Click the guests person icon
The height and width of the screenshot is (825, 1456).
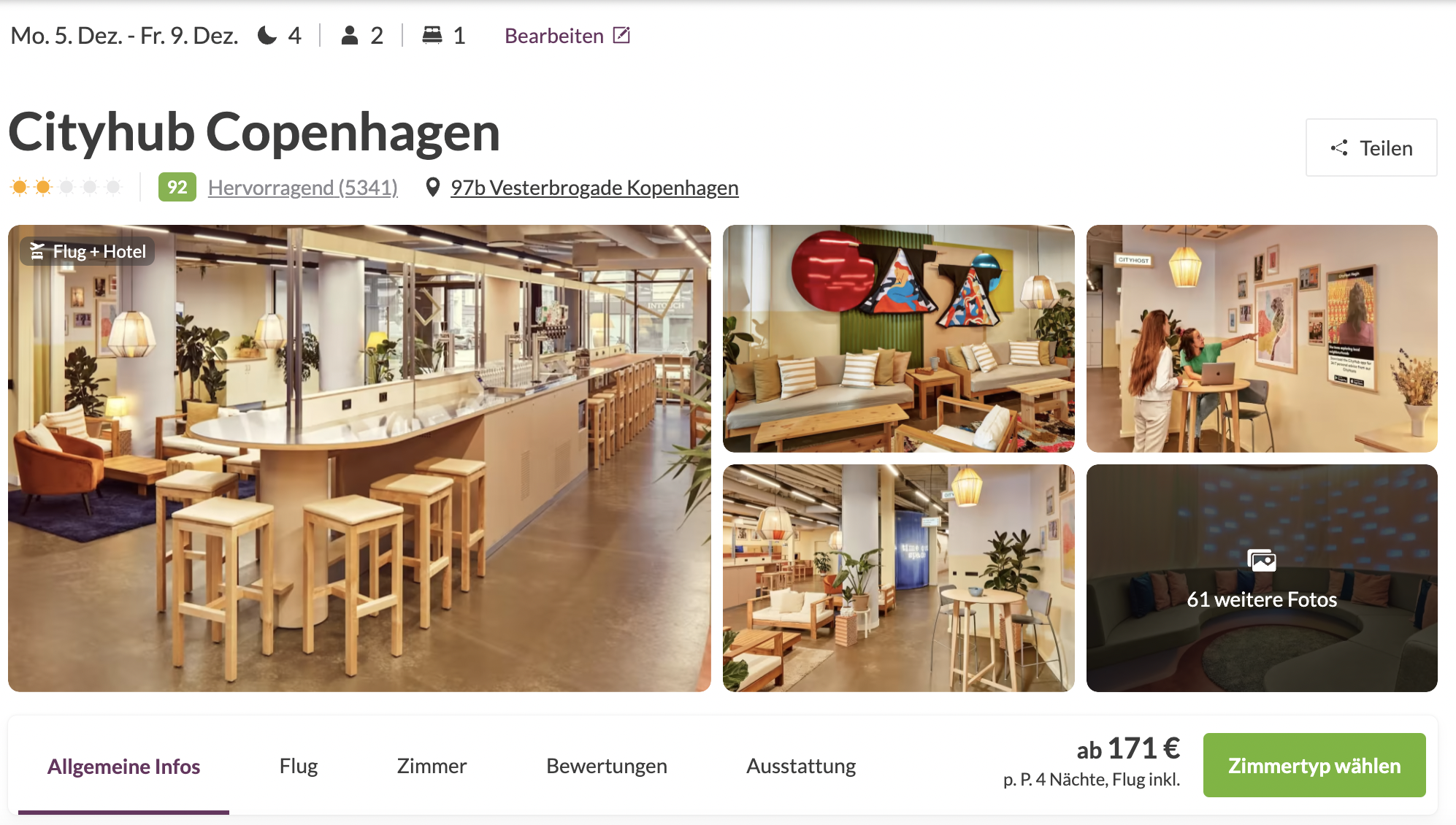tap(350, 35)
